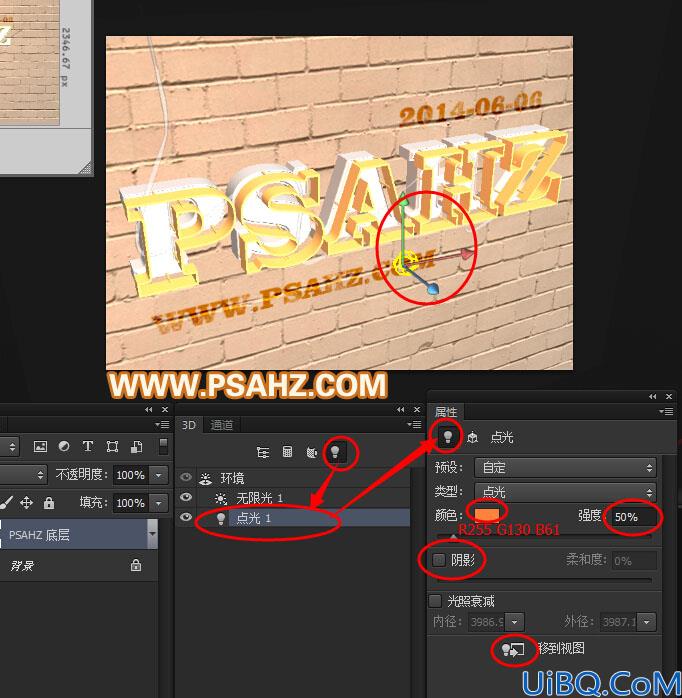Screen dimensions: 682x698
Task: Click the 填充 100% field
Action: click(x=131, y=503)
